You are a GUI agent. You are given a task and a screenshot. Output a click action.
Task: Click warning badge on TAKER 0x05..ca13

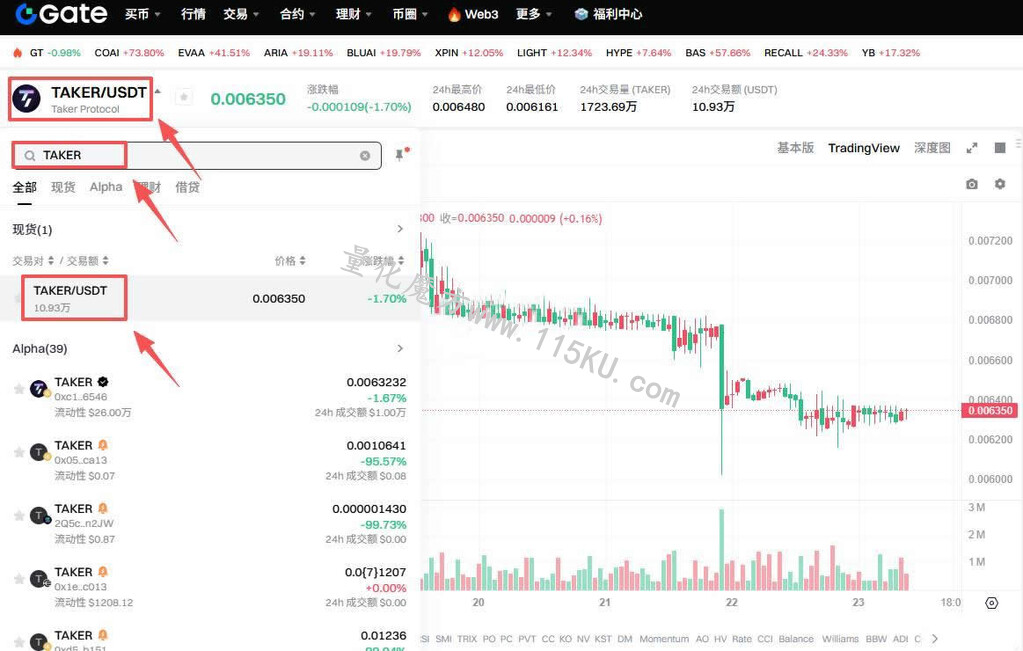coord(102,445)
